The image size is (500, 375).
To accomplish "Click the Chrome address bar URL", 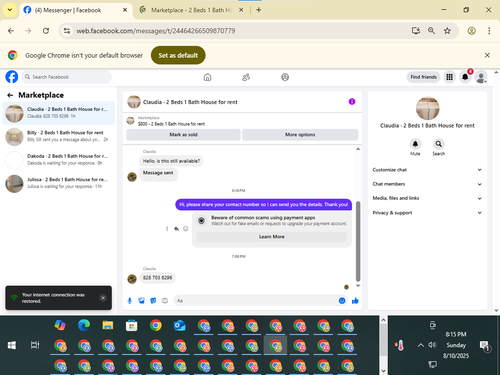I will (156, 31).
